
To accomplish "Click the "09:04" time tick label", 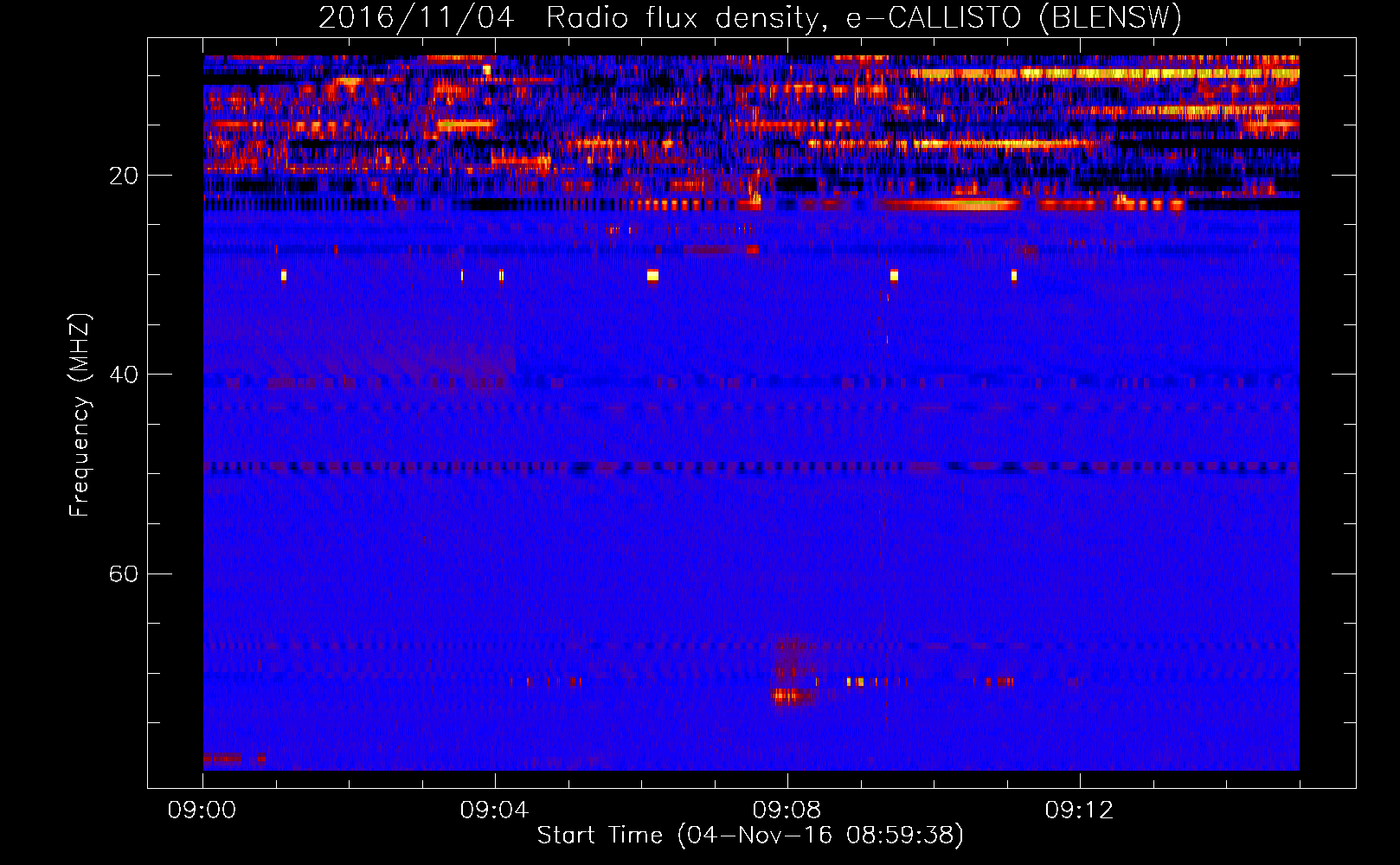I will (494, 811).
